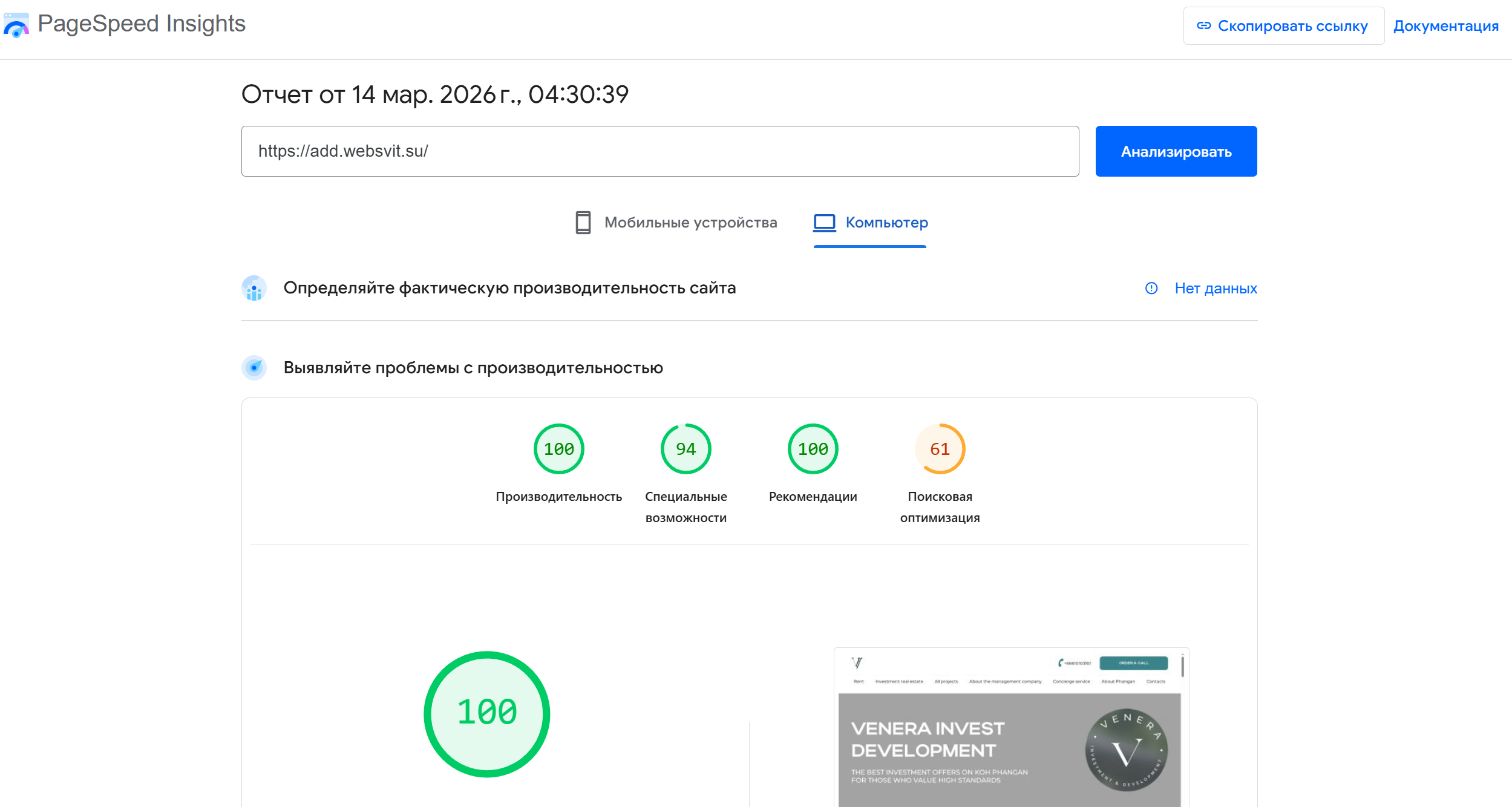
Task: Click the PageSpeed Insights logo icon
Action: (16, 25)
